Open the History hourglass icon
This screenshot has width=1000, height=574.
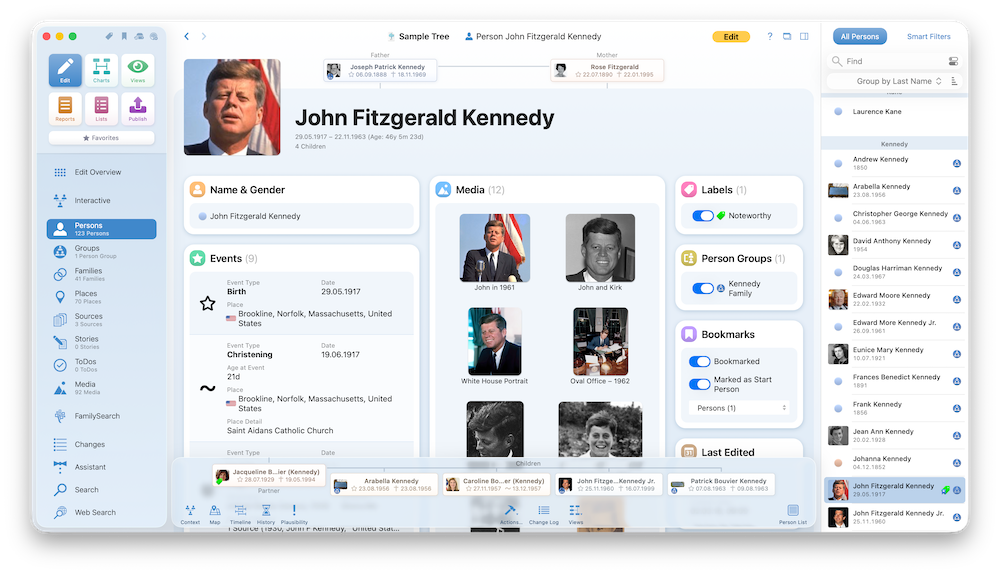coord(266,513)
